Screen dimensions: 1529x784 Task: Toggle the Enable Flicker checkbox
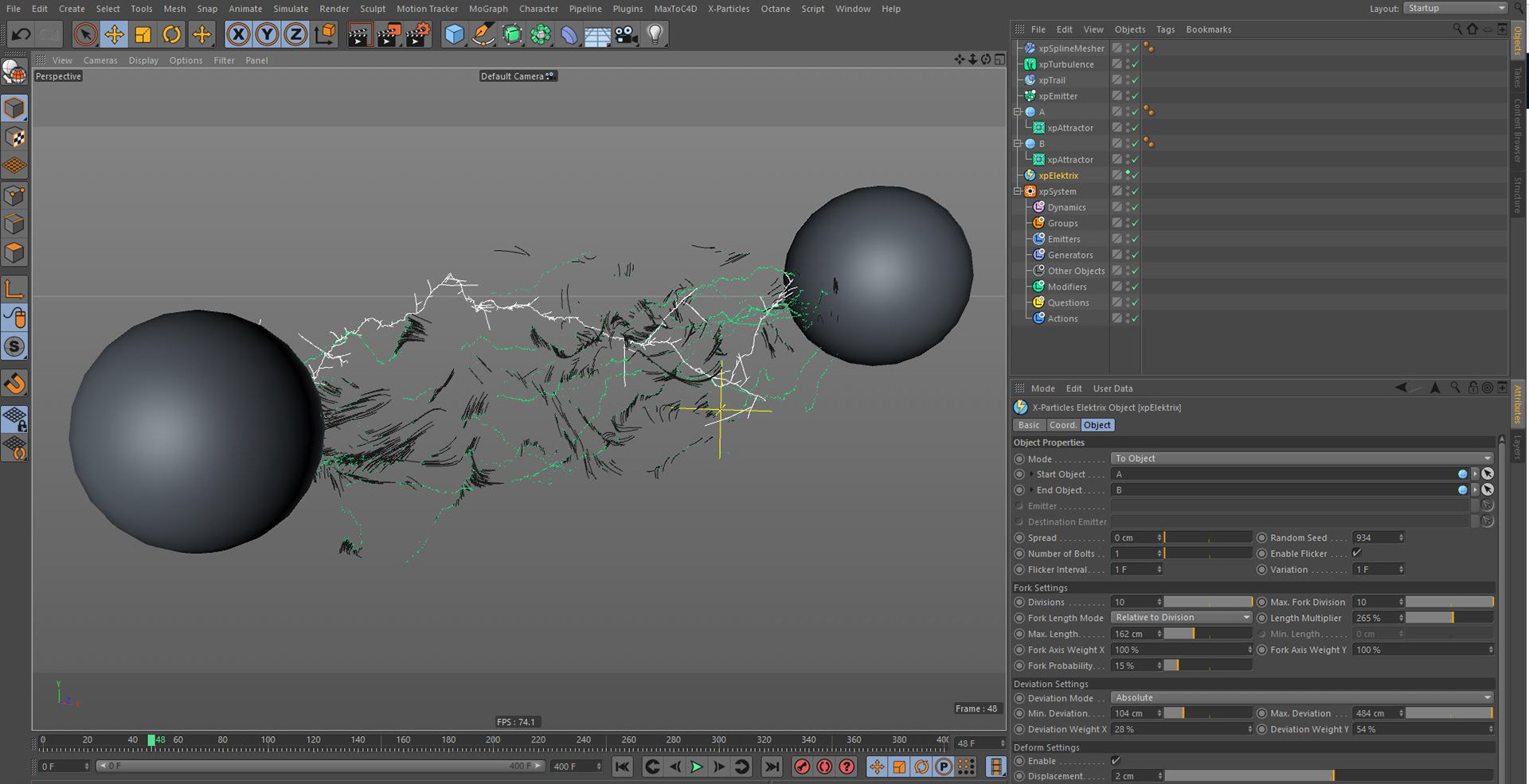pos(1357,553)
